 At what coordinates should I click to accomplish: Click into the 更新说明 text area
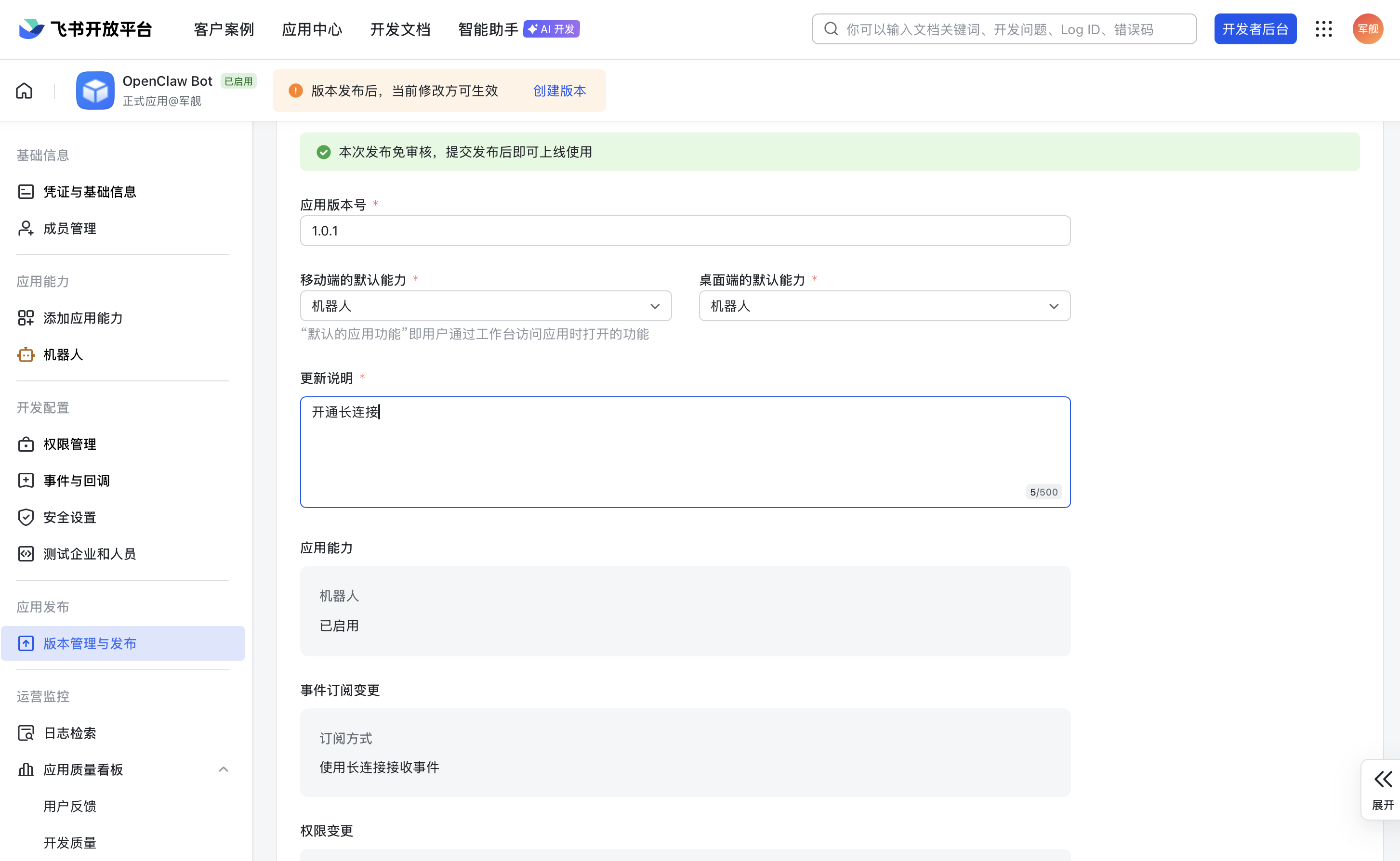coord(685,452)
